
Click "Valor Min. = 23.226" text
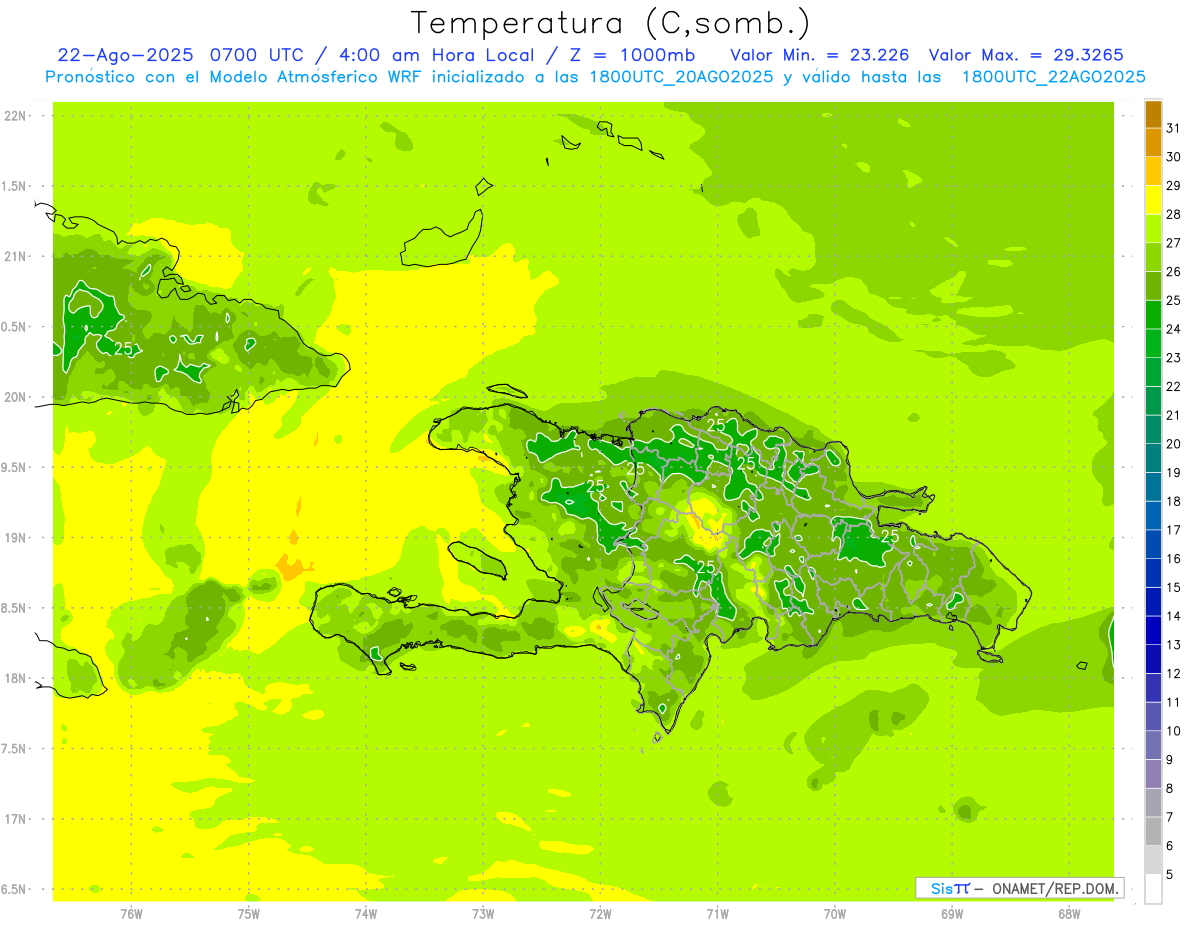click(820, 54)
